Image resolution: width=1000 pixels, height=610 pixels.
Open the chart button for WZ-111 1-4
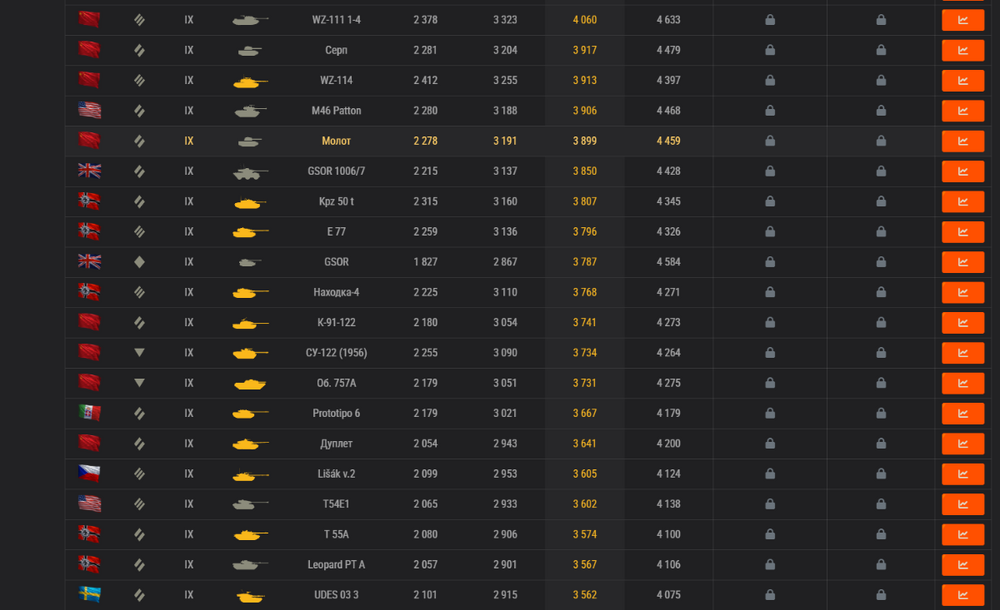(x=962, y=20)
